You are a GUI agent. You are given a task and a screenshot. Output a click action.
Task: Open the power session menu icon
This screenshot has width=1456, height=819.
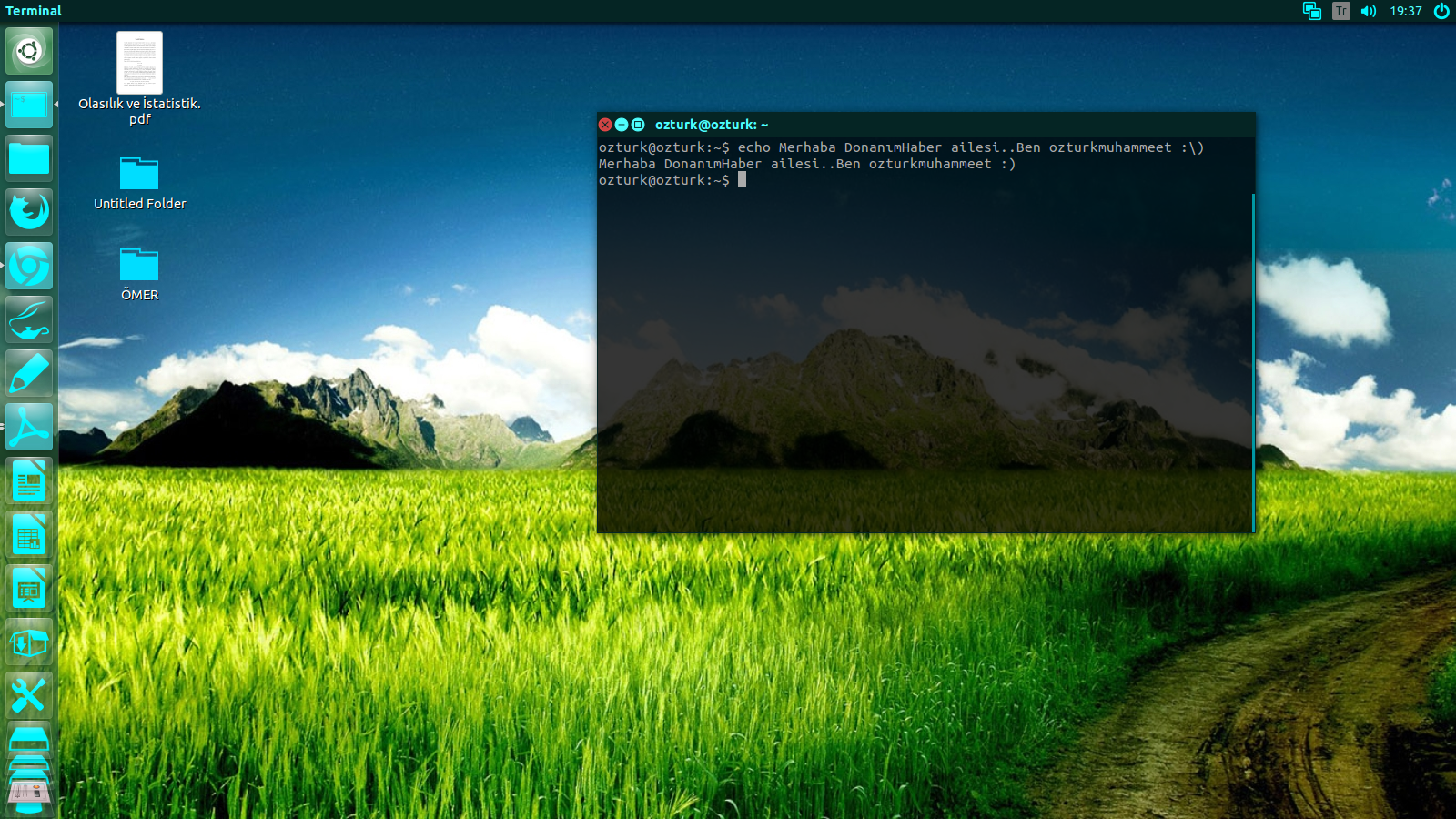[x=1441, y=11]
